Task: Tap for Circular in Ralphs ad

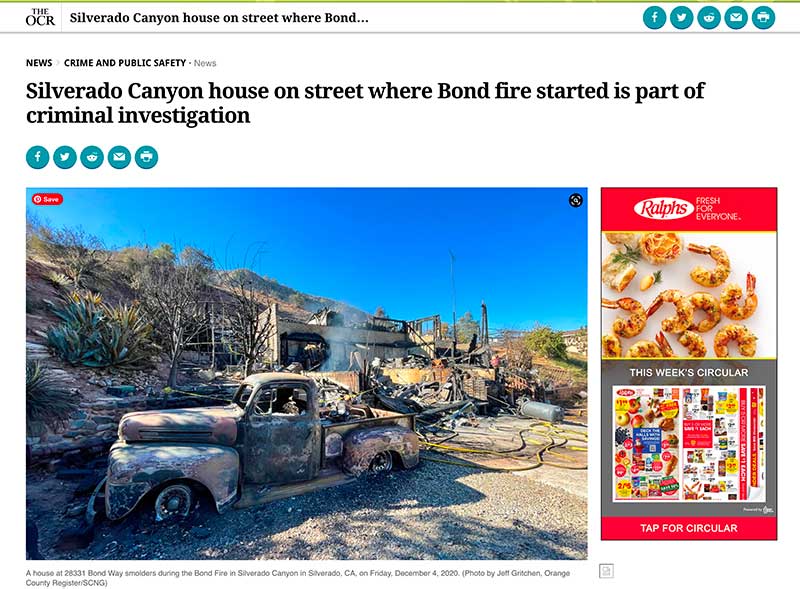Action: point(689,528)
